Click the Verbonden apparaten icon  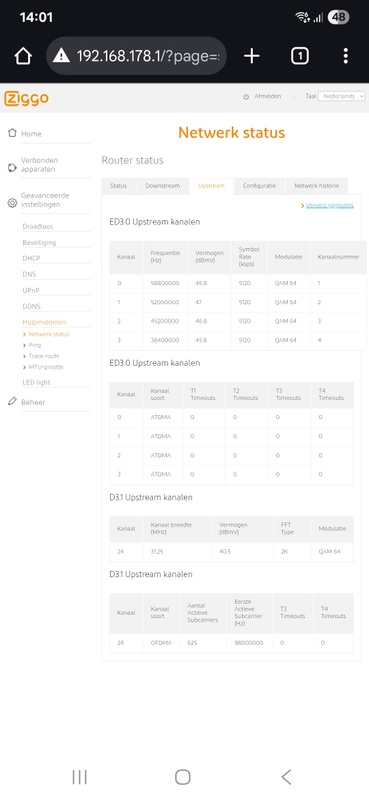(12, 167)
